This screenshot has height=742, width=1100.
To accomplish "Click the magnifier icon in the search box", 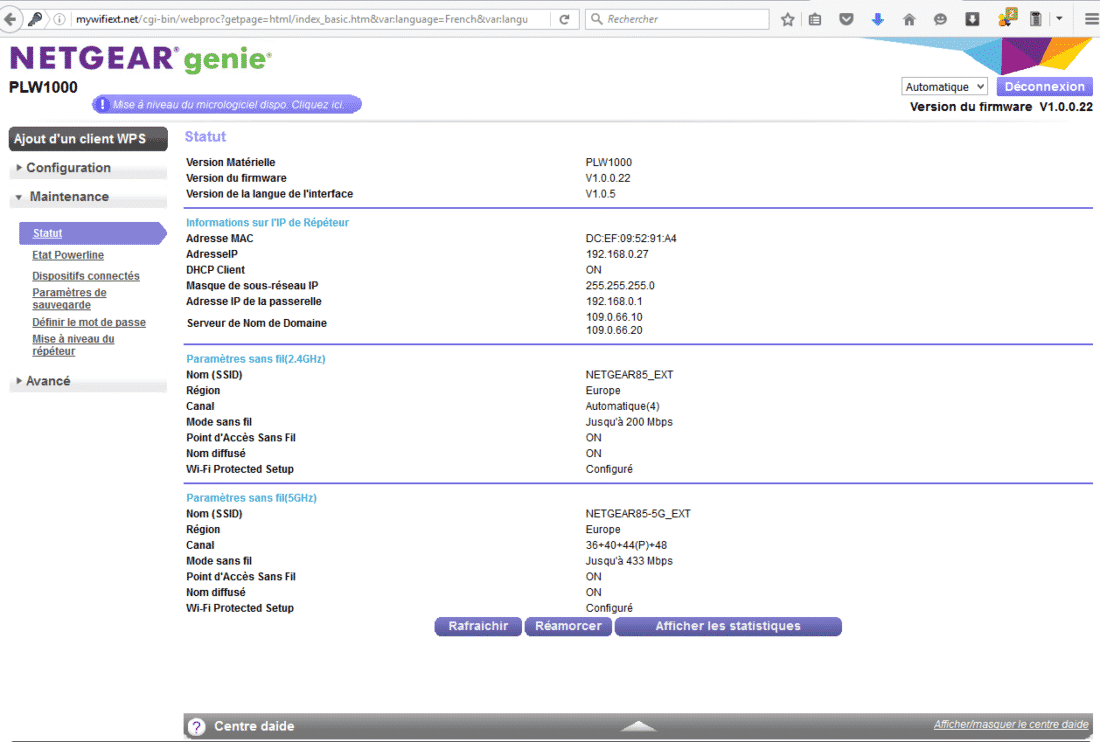I will [x=597, y=19].
